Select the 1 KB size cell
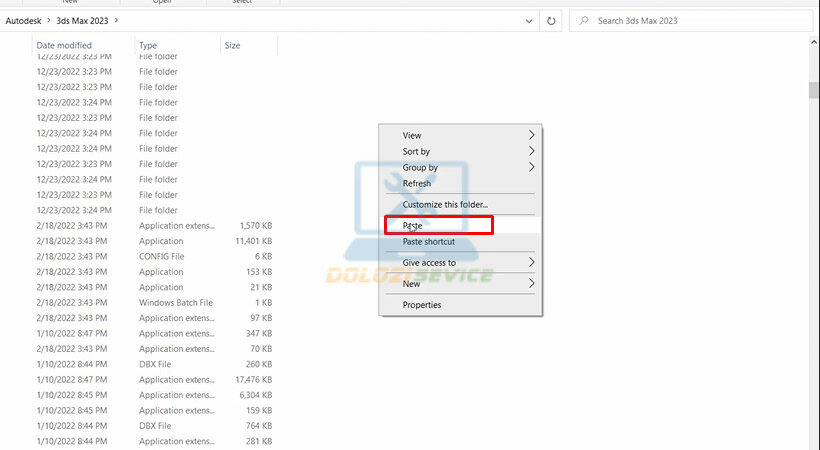The width and height of the screenshot is (820, 450). pos(264,302)
